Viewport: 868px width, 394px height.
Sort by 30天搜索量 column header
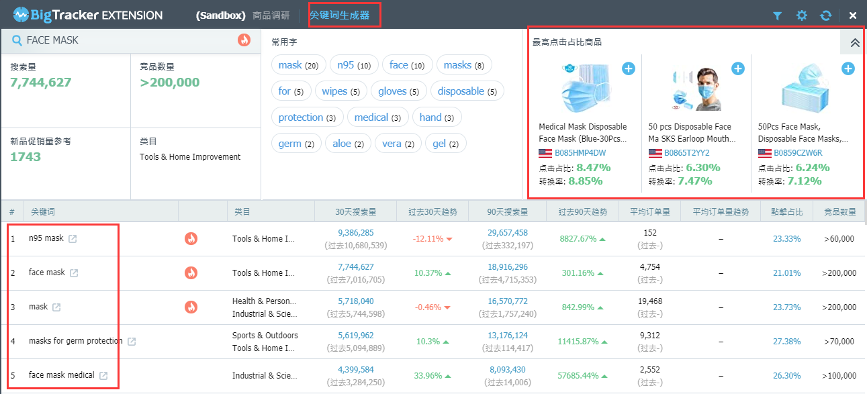(x=355, y=211)
